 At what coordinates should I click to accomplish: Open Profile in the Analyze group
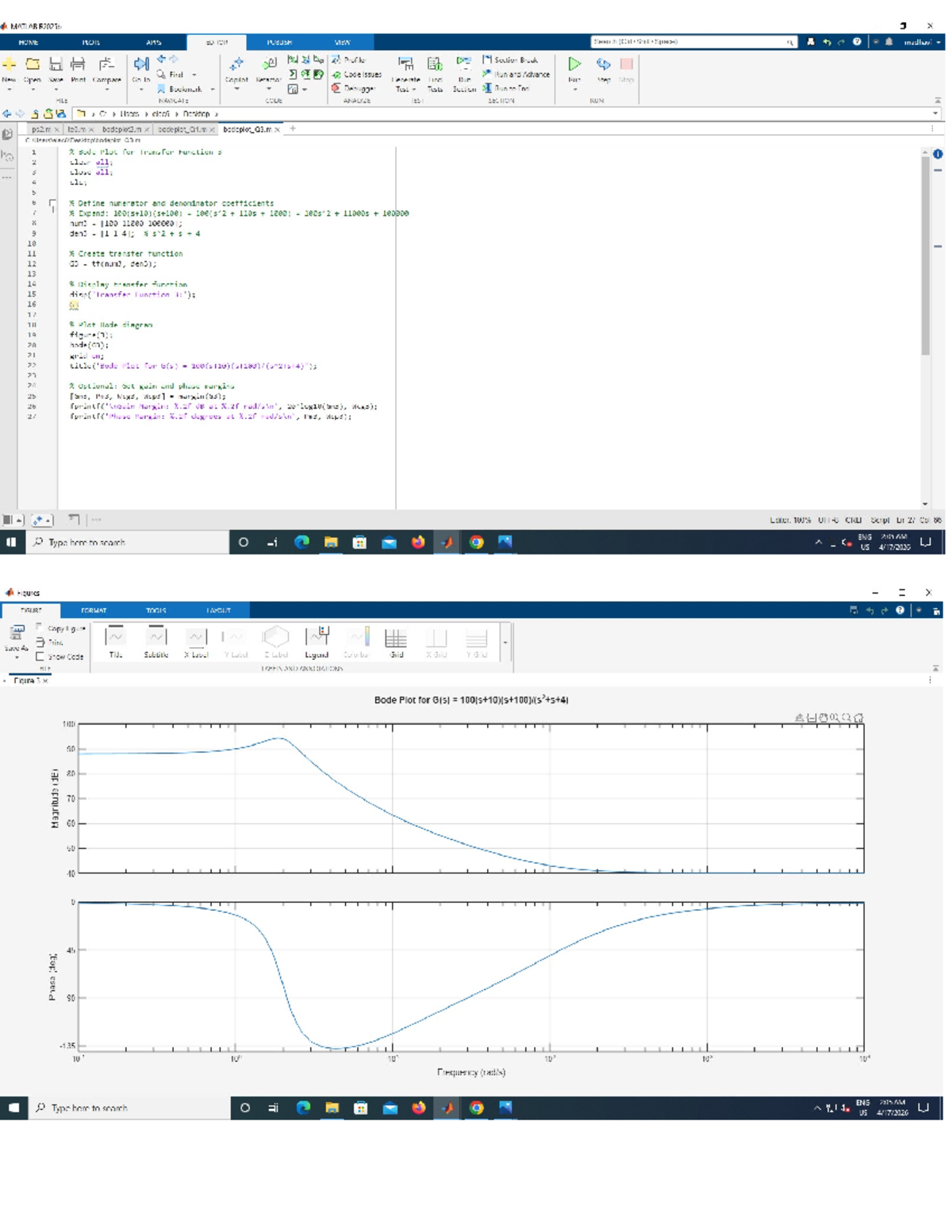348,59
